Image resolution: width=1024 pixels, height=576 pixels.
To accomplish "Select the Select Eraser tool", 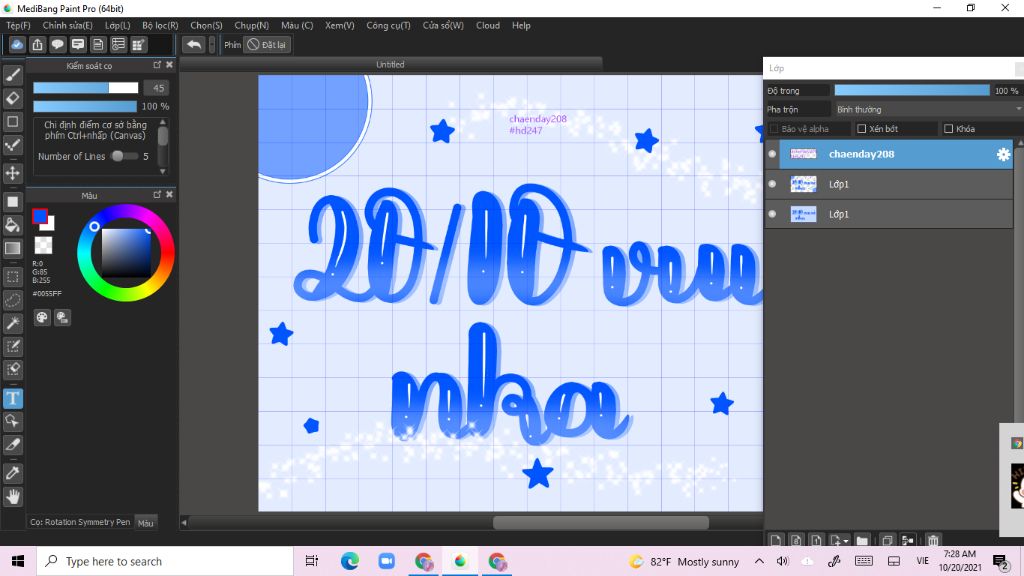I will click(12, 370).
